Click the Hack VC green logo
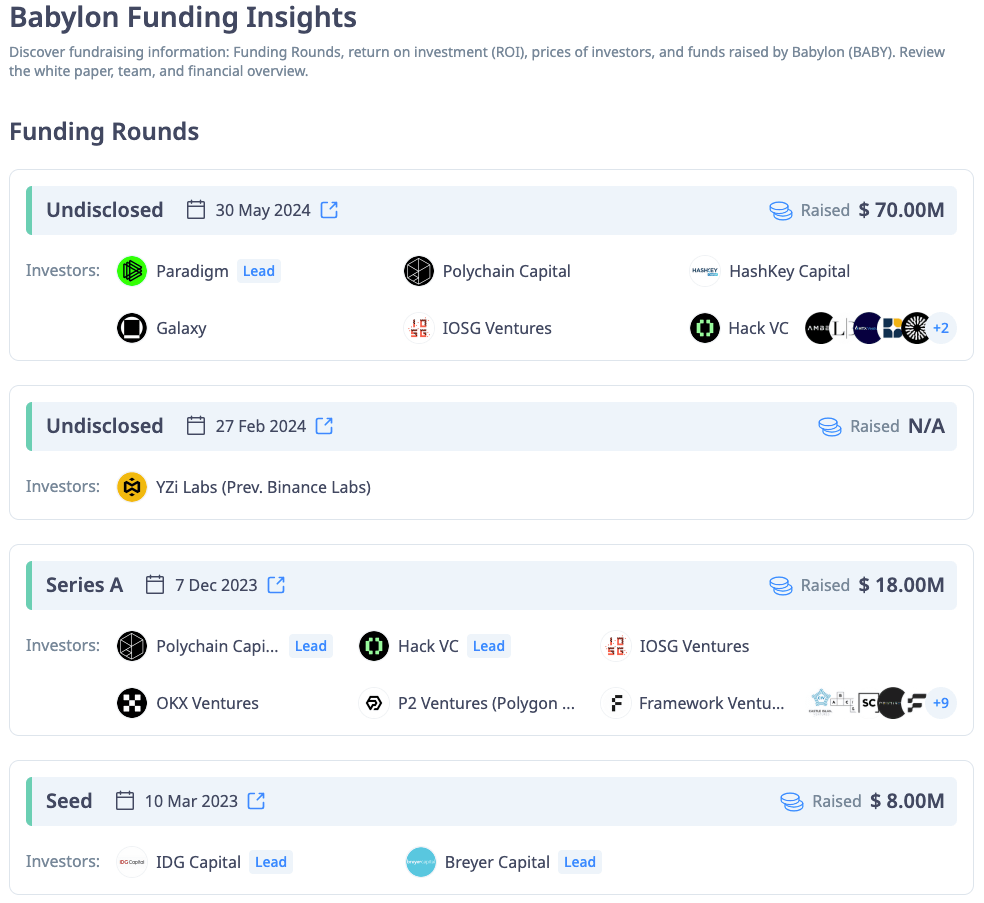This screenshot has height=903, width=984. click(705, 327)
